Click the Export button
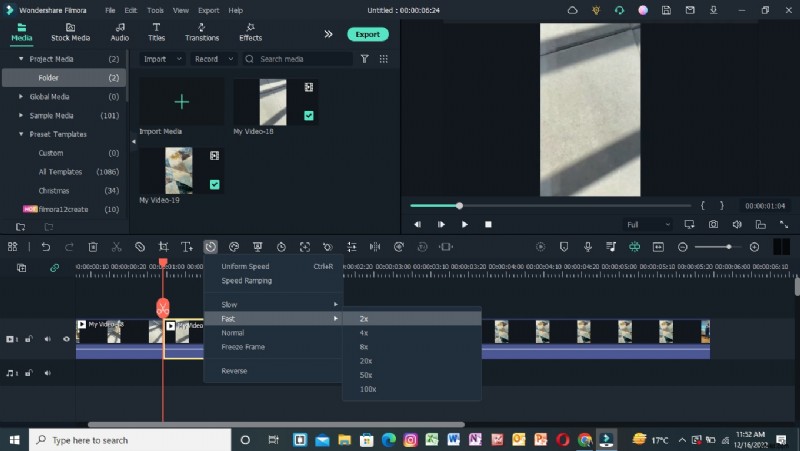 coord(368,34)
